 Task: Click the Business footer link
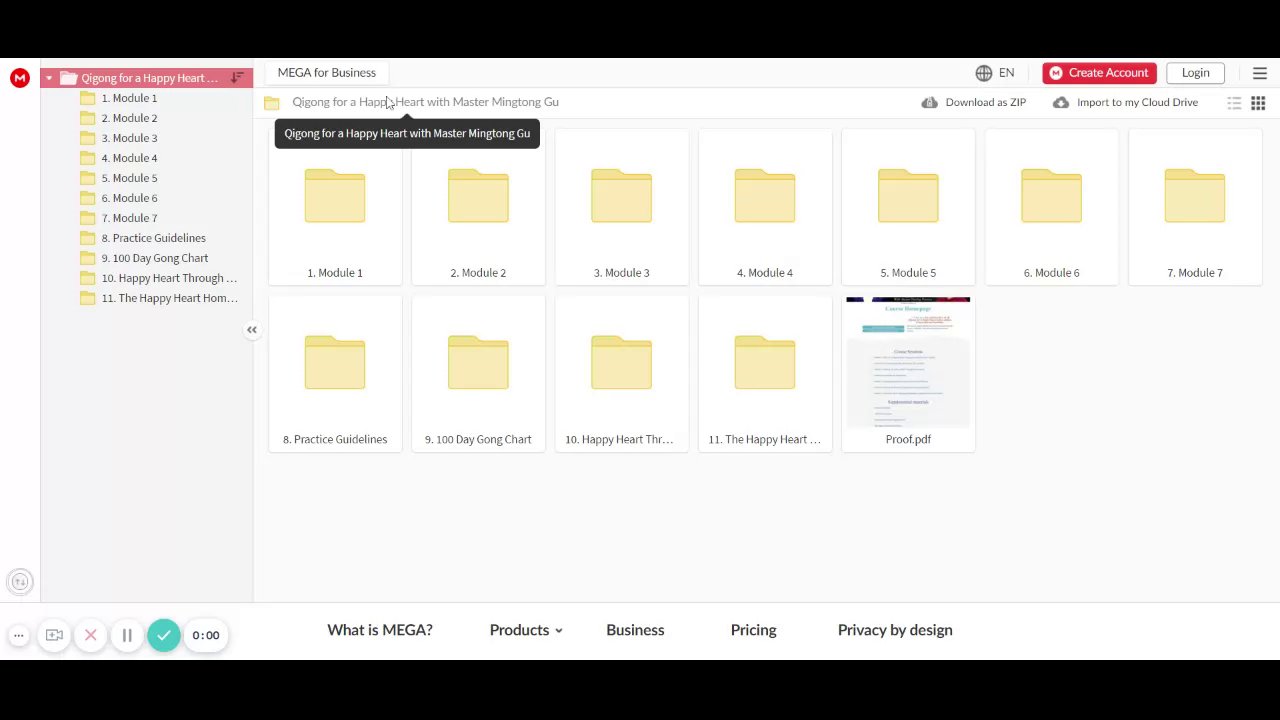pos(635,630)
